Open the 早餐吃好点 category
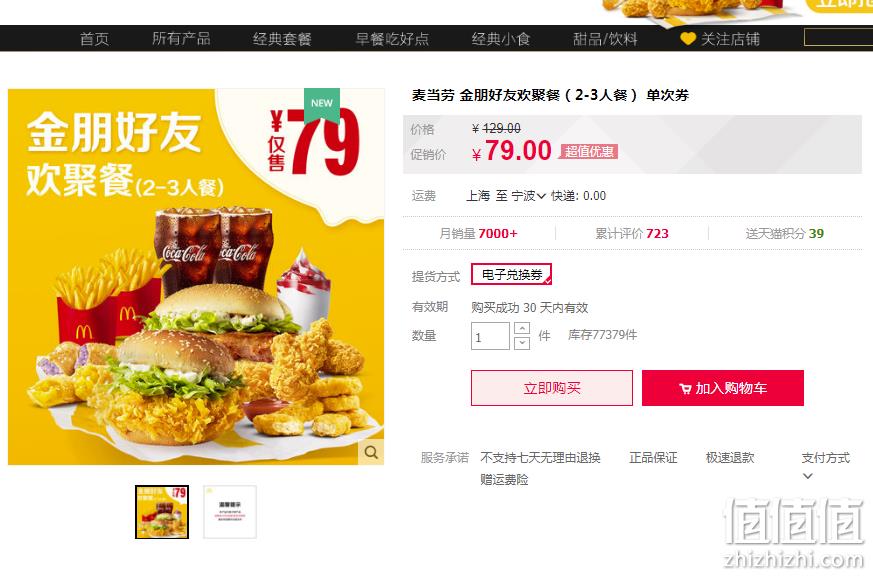 (x=392, y=39)
